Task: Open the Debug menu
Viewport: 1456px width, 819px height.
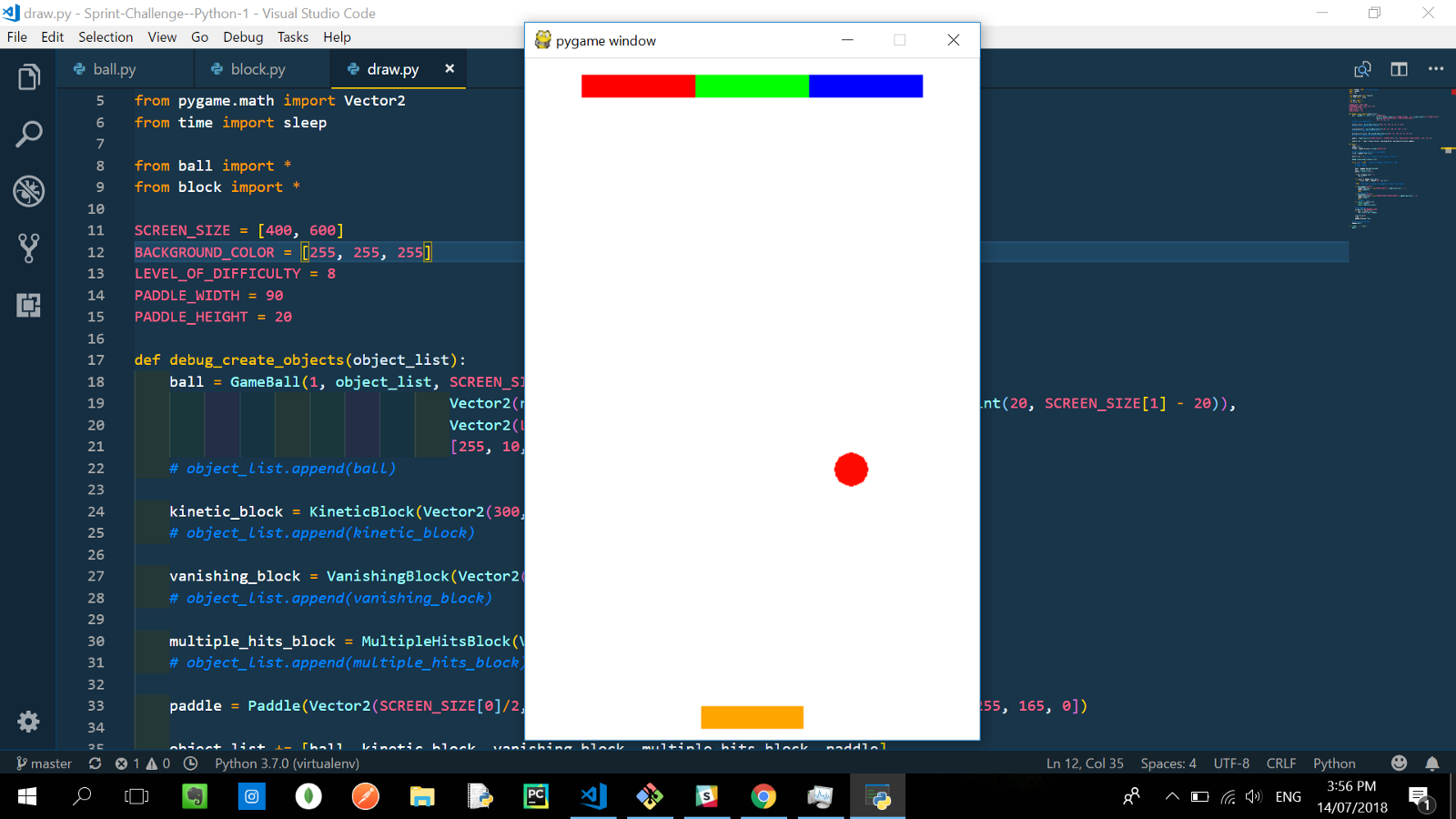Action: (243, 37)
